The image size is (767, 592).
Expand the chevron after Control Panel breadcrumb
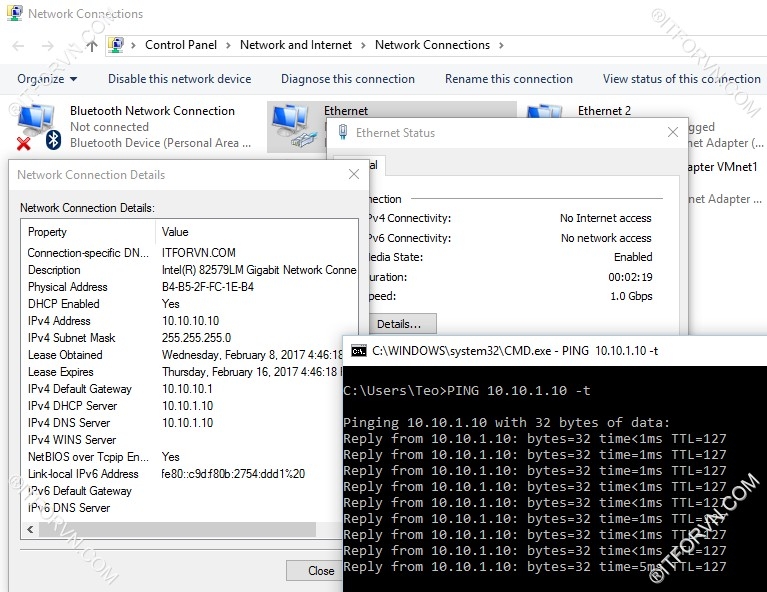pyautogui.click(x=227, y=45)
